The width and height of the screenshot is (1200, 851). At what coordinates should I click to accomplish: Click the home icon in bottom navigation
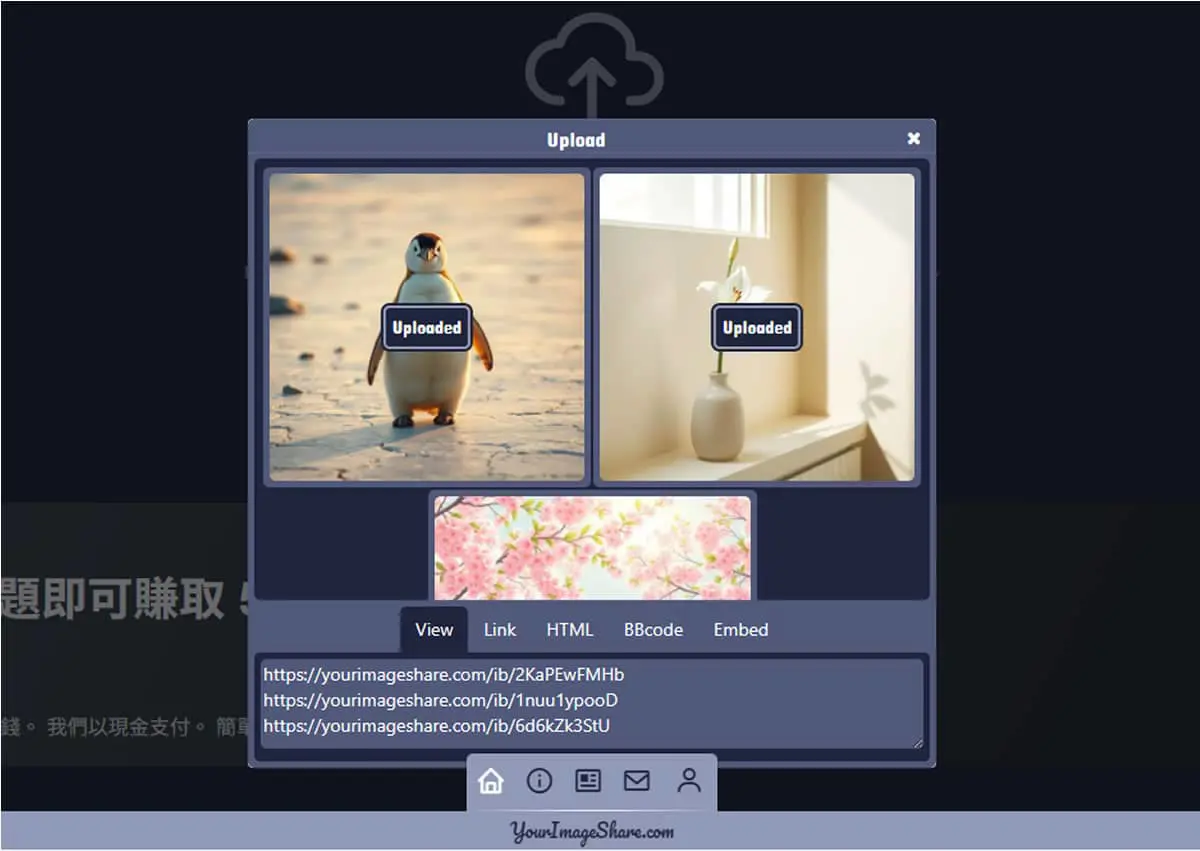[490, 781]
